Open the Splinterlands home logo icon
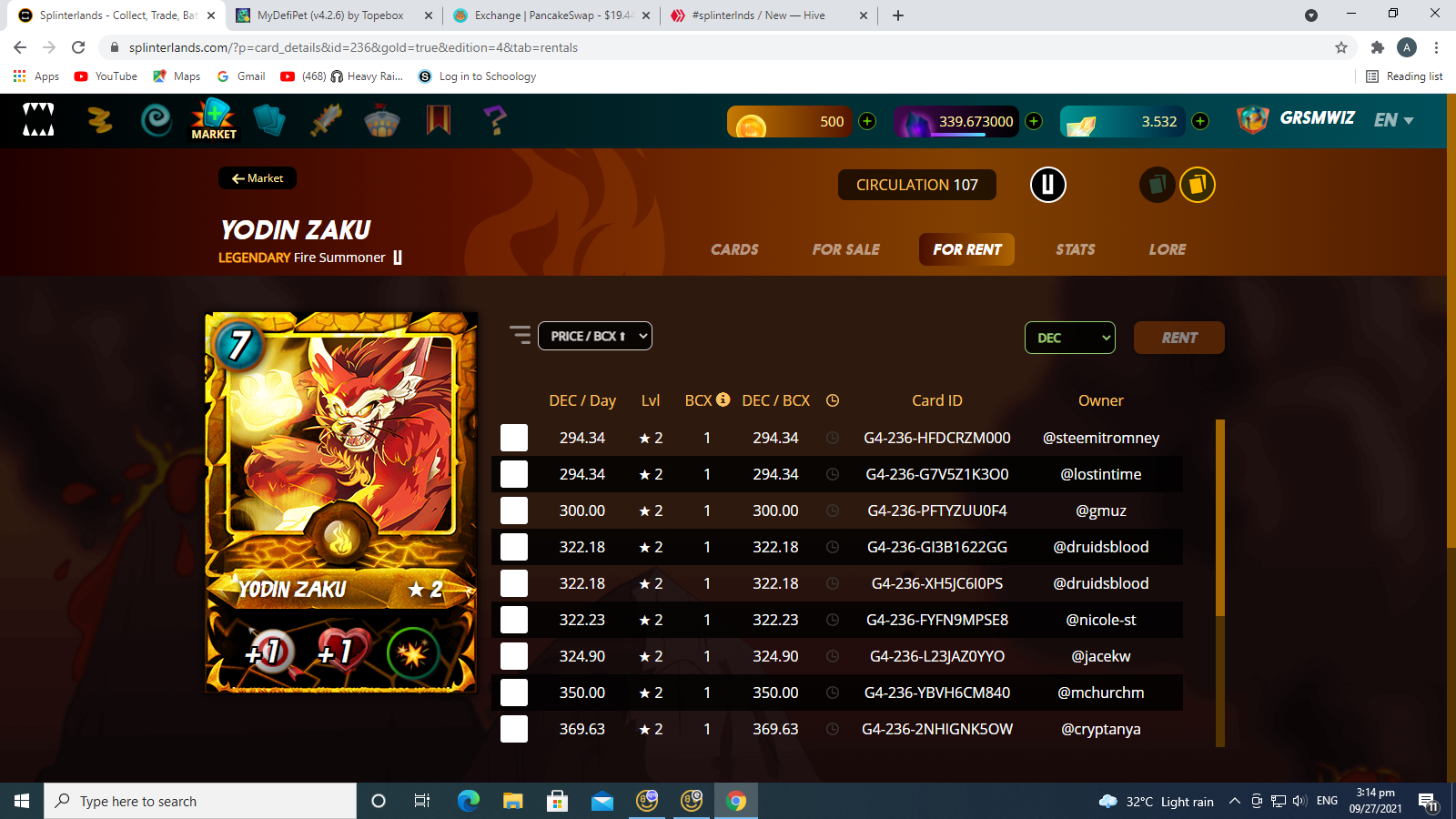 [38, 119]
